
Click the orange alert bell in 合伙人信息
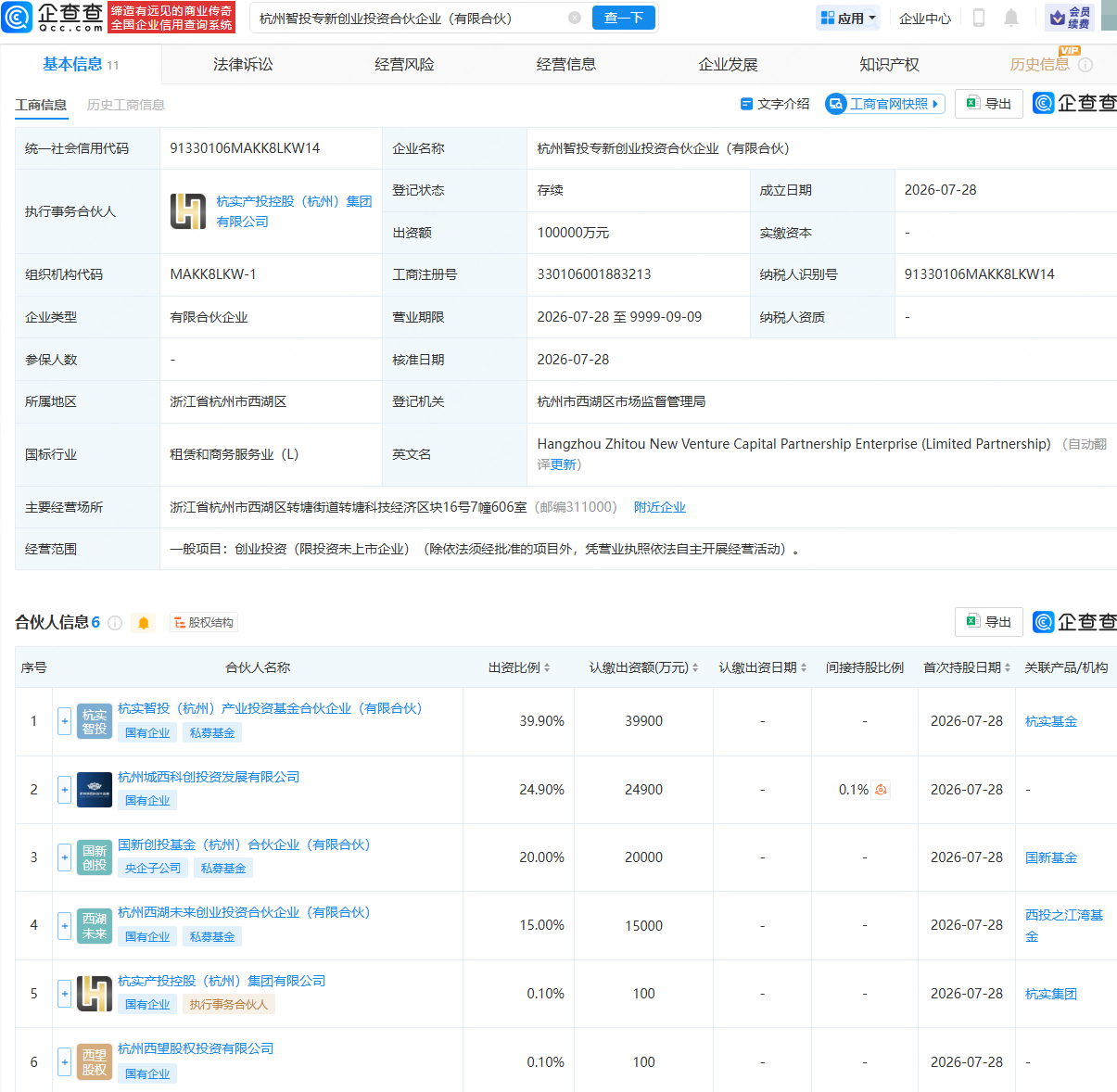point(144,623)
